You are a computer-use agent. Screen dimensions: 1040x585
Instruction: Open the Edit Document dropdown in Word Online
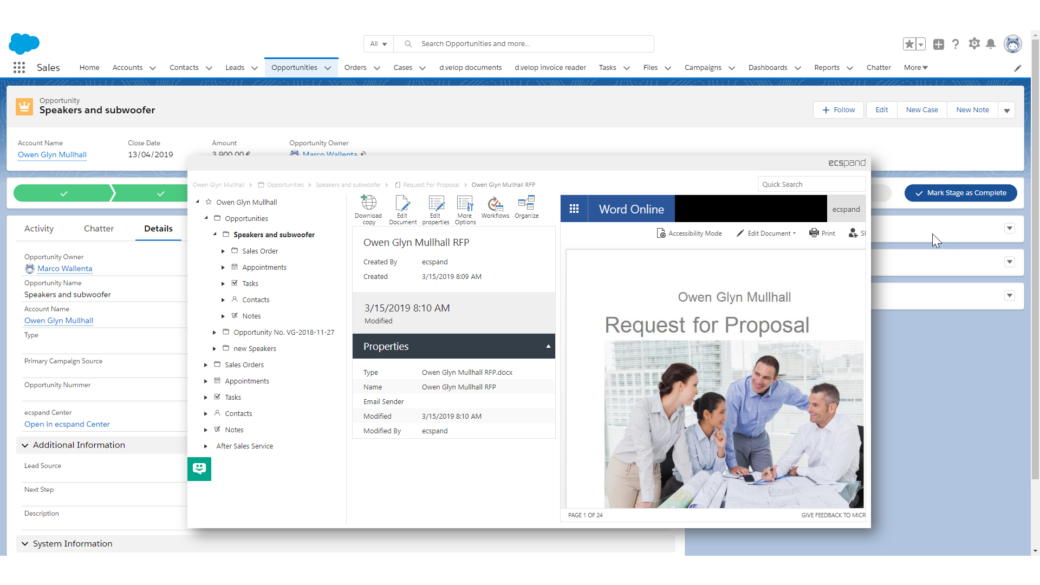point(766,233)
